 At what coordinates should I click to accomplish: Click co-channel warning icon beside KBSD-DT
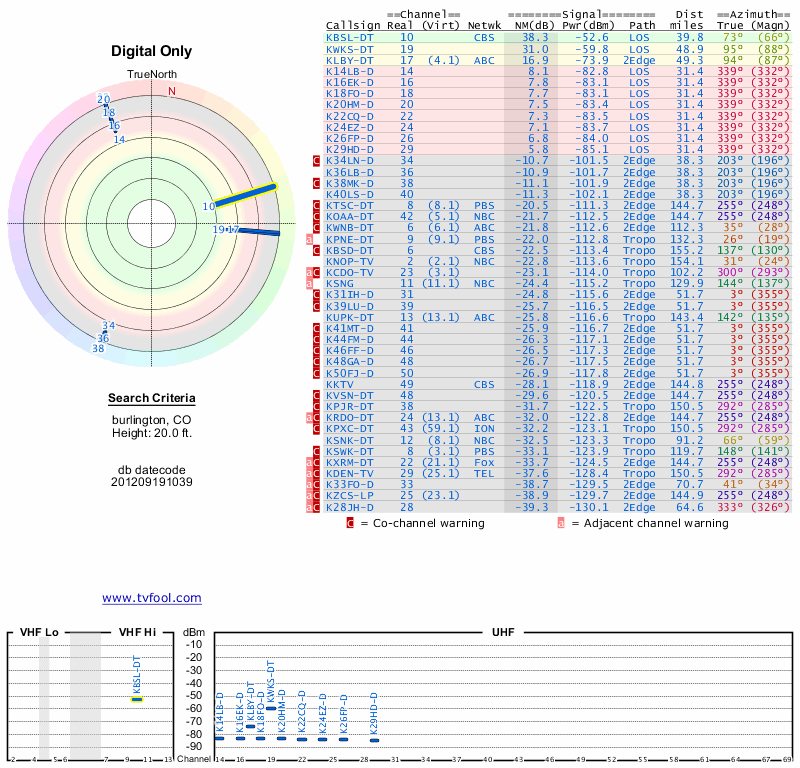tap(317, 250)
